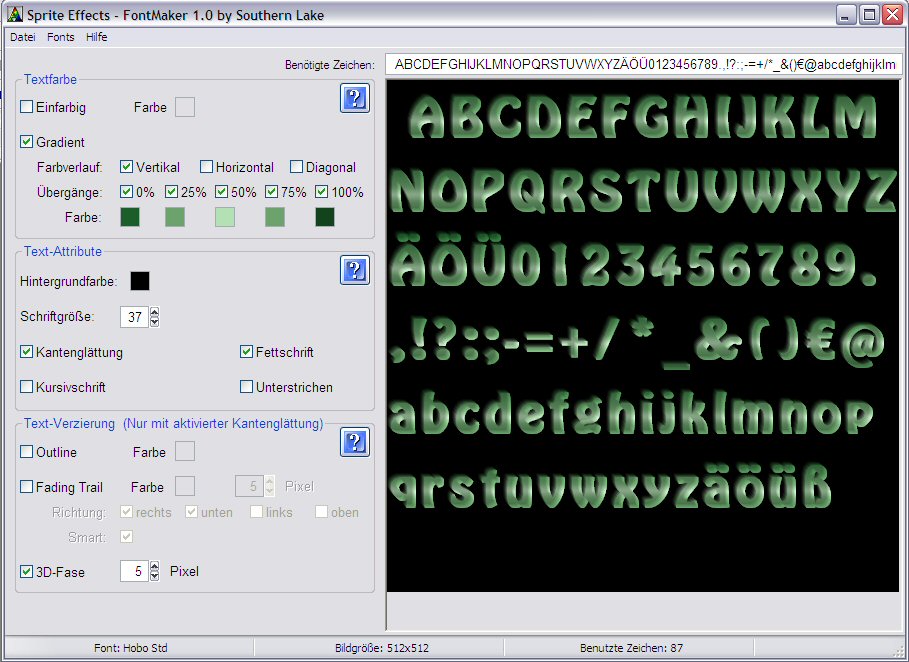Decrease 3D-Fase pixel value
Viewport: 909px width, 662px height.
pyautogui.click(x=154, y=577)
